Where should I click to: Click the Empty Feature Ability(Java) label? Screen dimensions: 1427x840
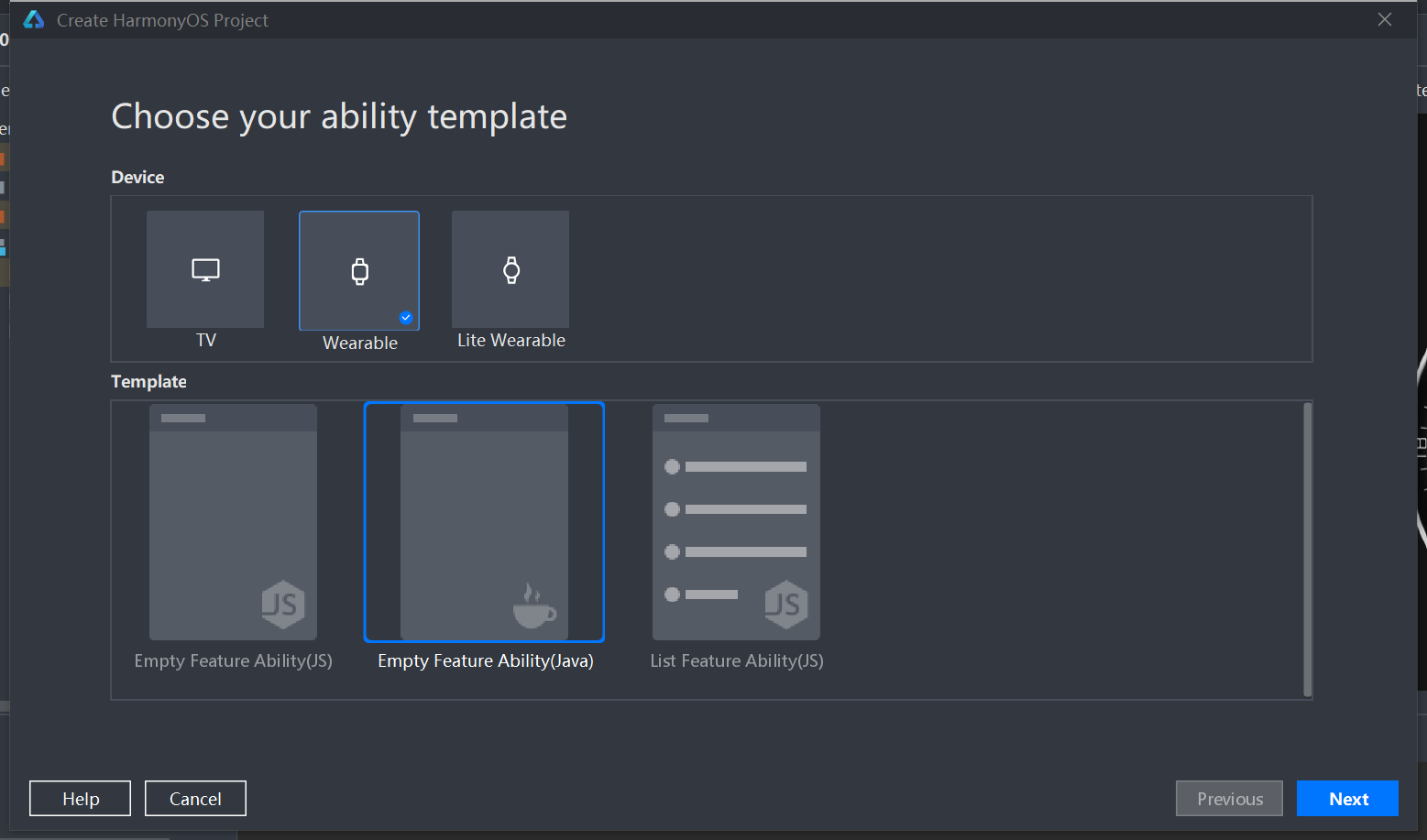click(x=486, y=661)
